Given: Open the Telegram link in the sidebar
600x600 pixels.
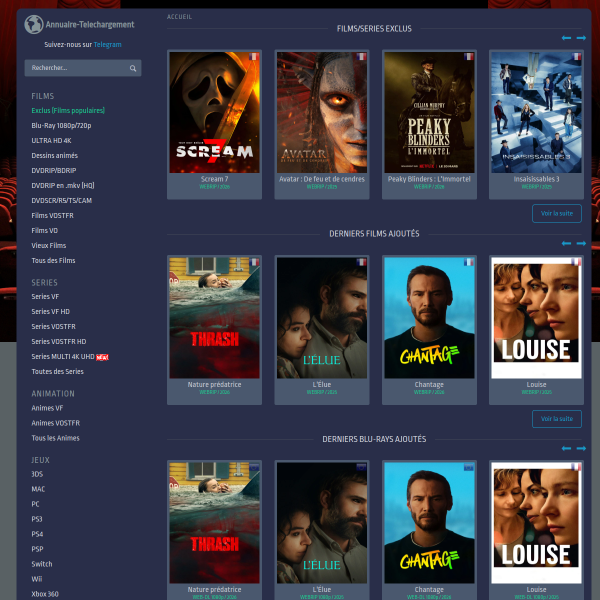Looking at the screenshot, I should 107,45.
